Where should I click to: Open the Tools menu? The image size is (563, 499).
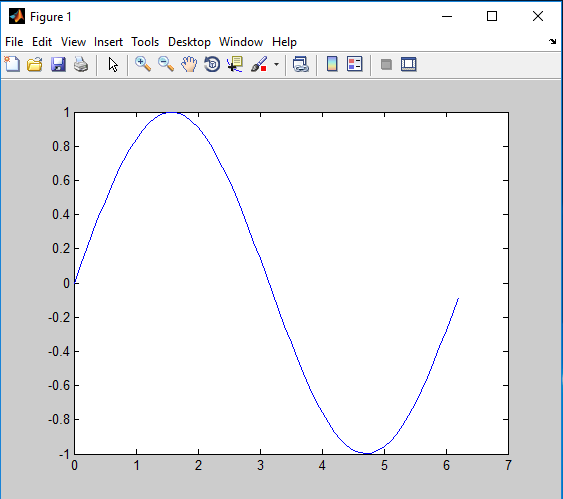click(145, 42)
